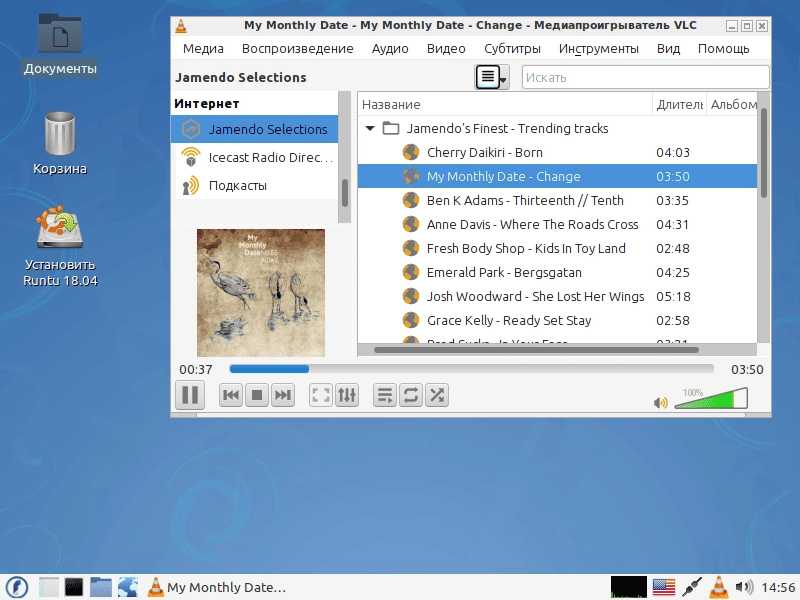Click elapsed time 00:37 label
The image size is (800, 600).
195,369
